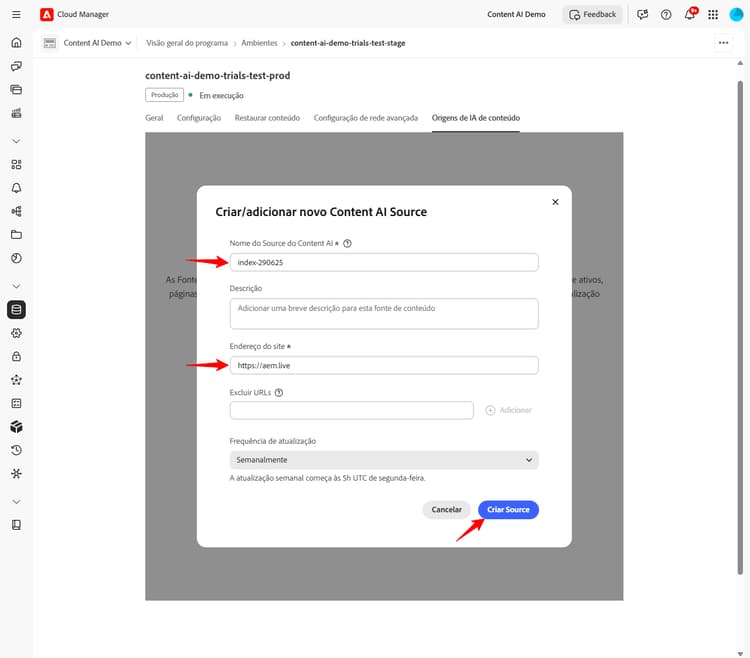Switch to the Geral tab
This screenshot has height=658, width=750.
point(154,118)
